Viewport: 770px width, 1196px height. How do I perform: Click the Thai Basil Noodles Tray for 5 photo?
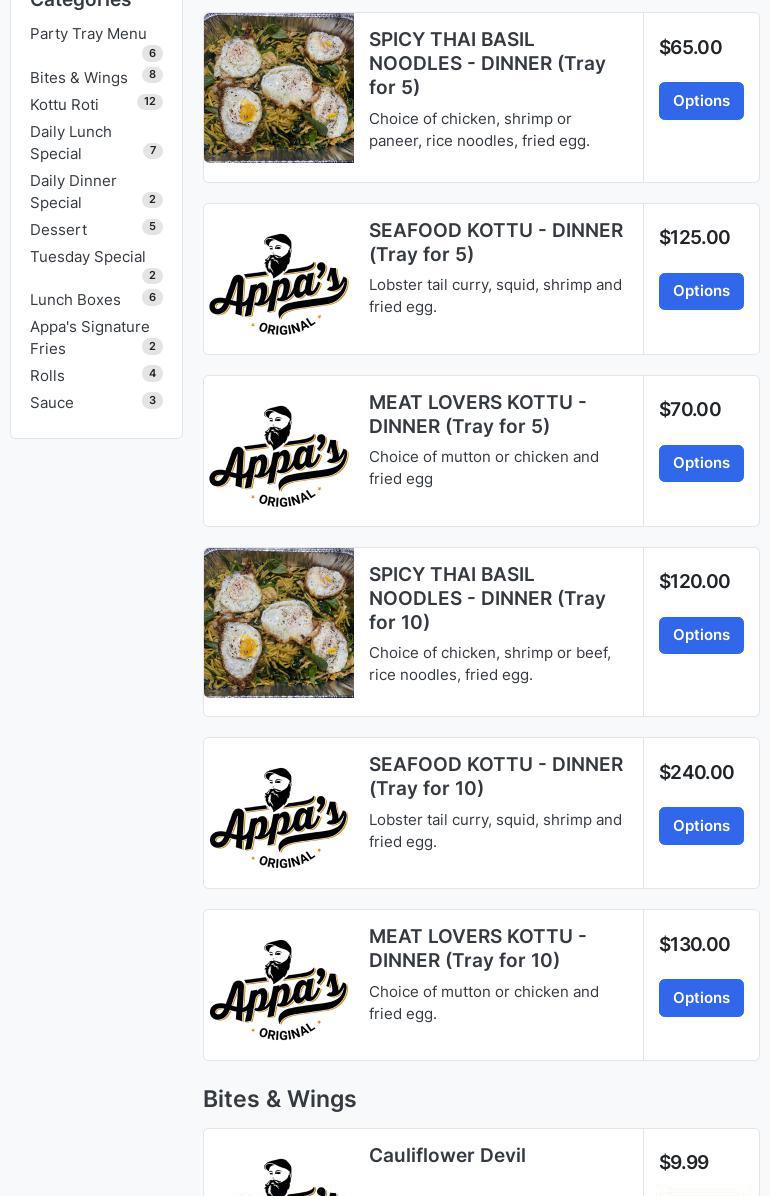(x=279, y=88)
